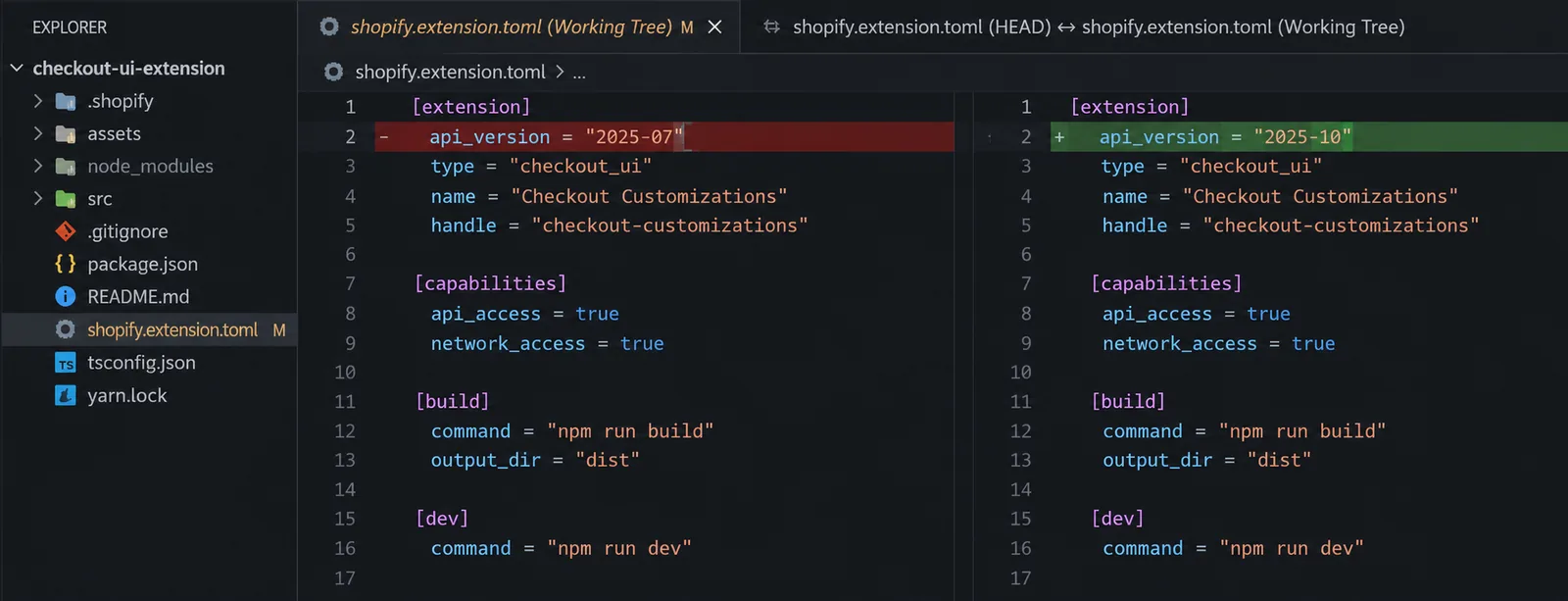Screen dimensions: 1568x601
Task: Click added value "2025-10" in right pane
Action: pyautogui.click(x=1302, y=137)
